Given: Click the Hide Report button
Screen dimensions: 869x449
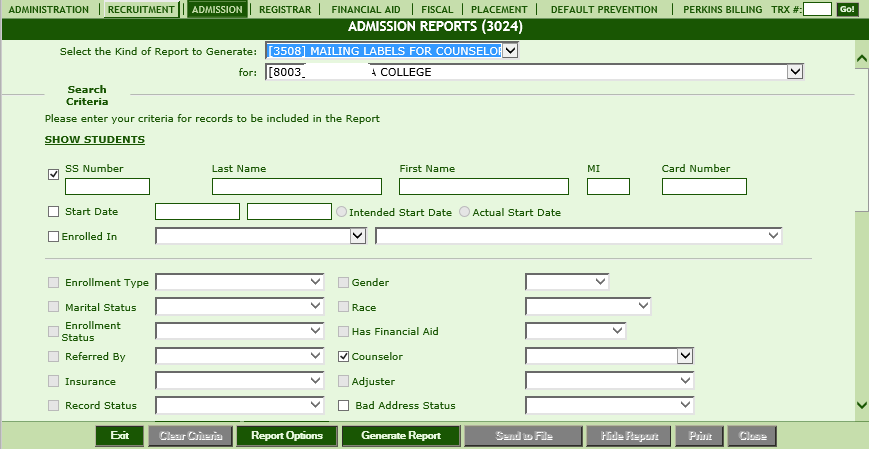Looking at the screenshot, I should click(x=628, y=436).
